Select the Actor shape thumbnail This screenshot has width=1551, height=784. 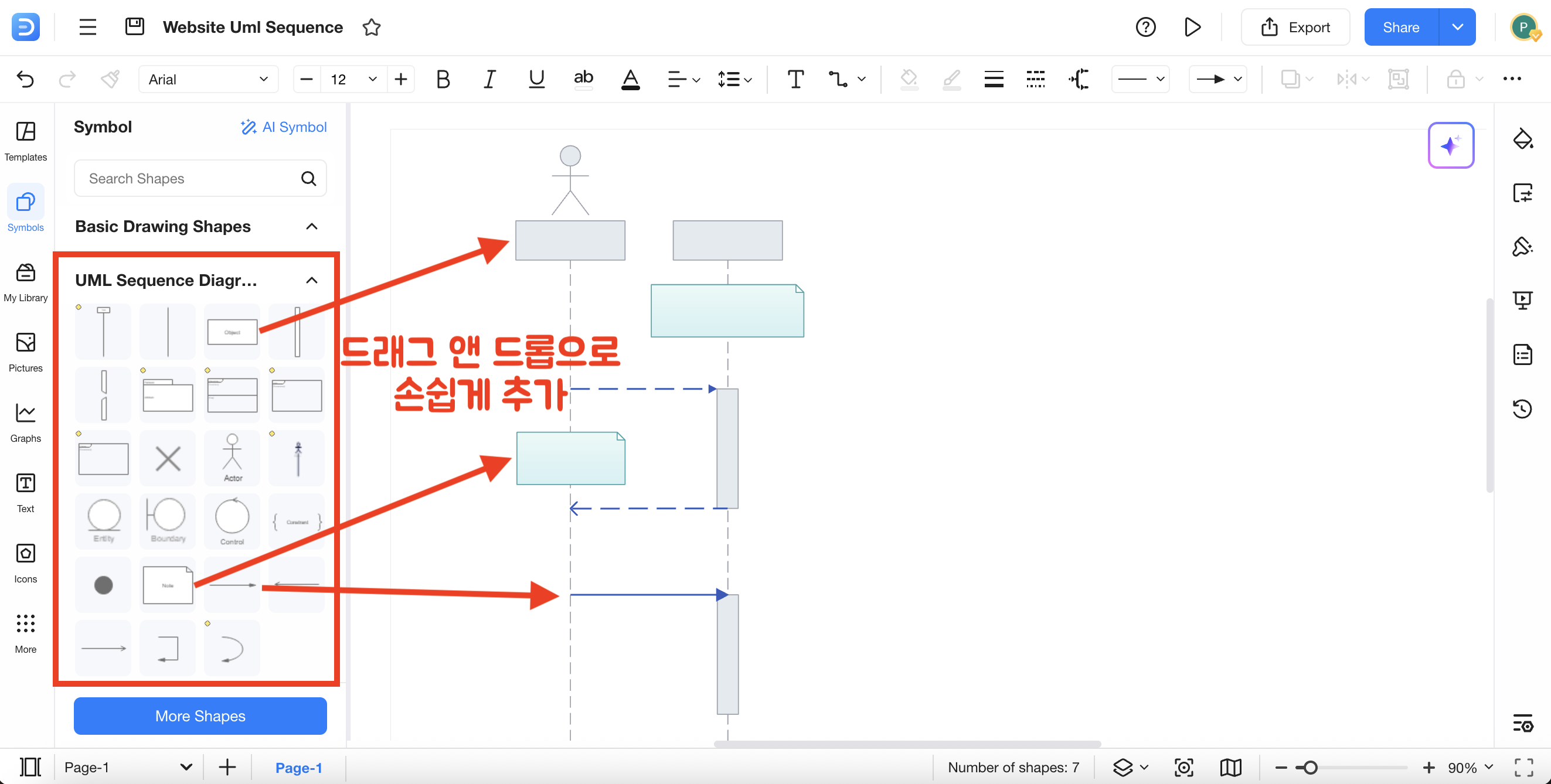pos(232,458)
